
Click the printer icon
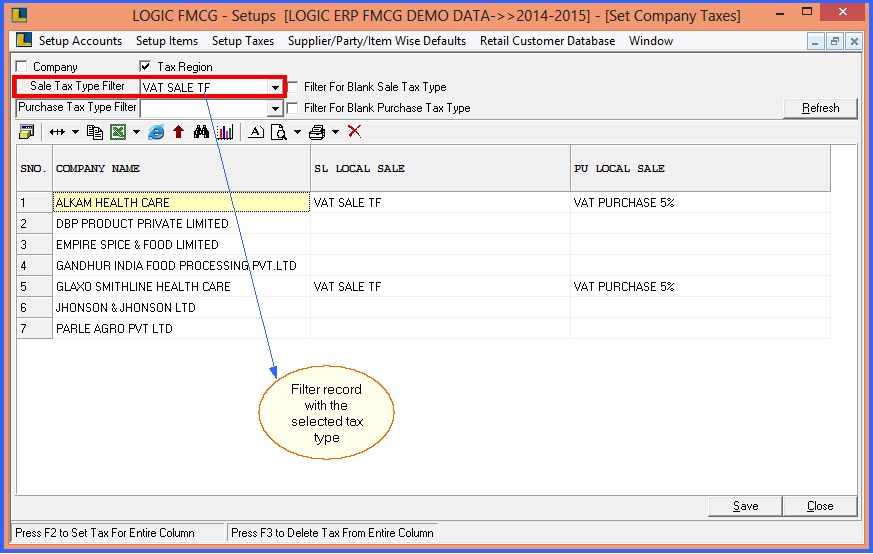pos(317,132)
